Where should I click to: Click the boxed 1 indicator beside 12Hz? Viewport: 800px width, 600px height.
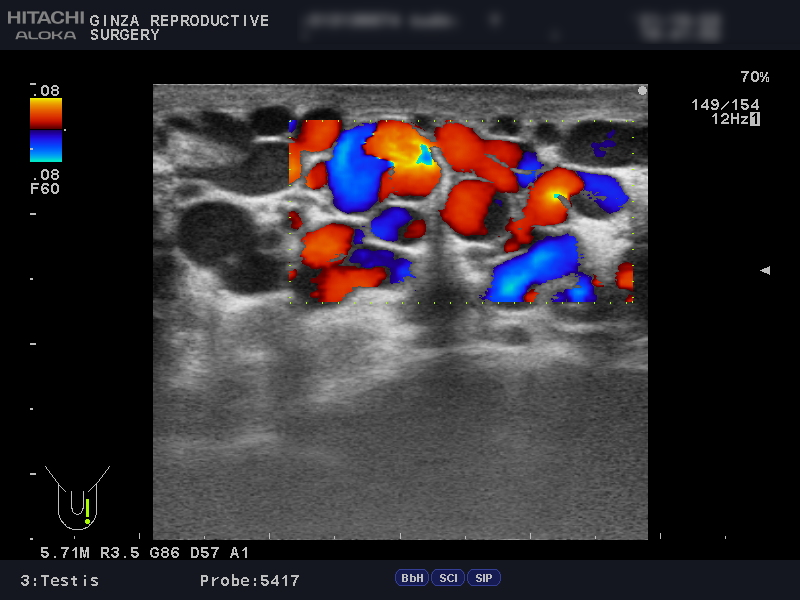point(755,119)
